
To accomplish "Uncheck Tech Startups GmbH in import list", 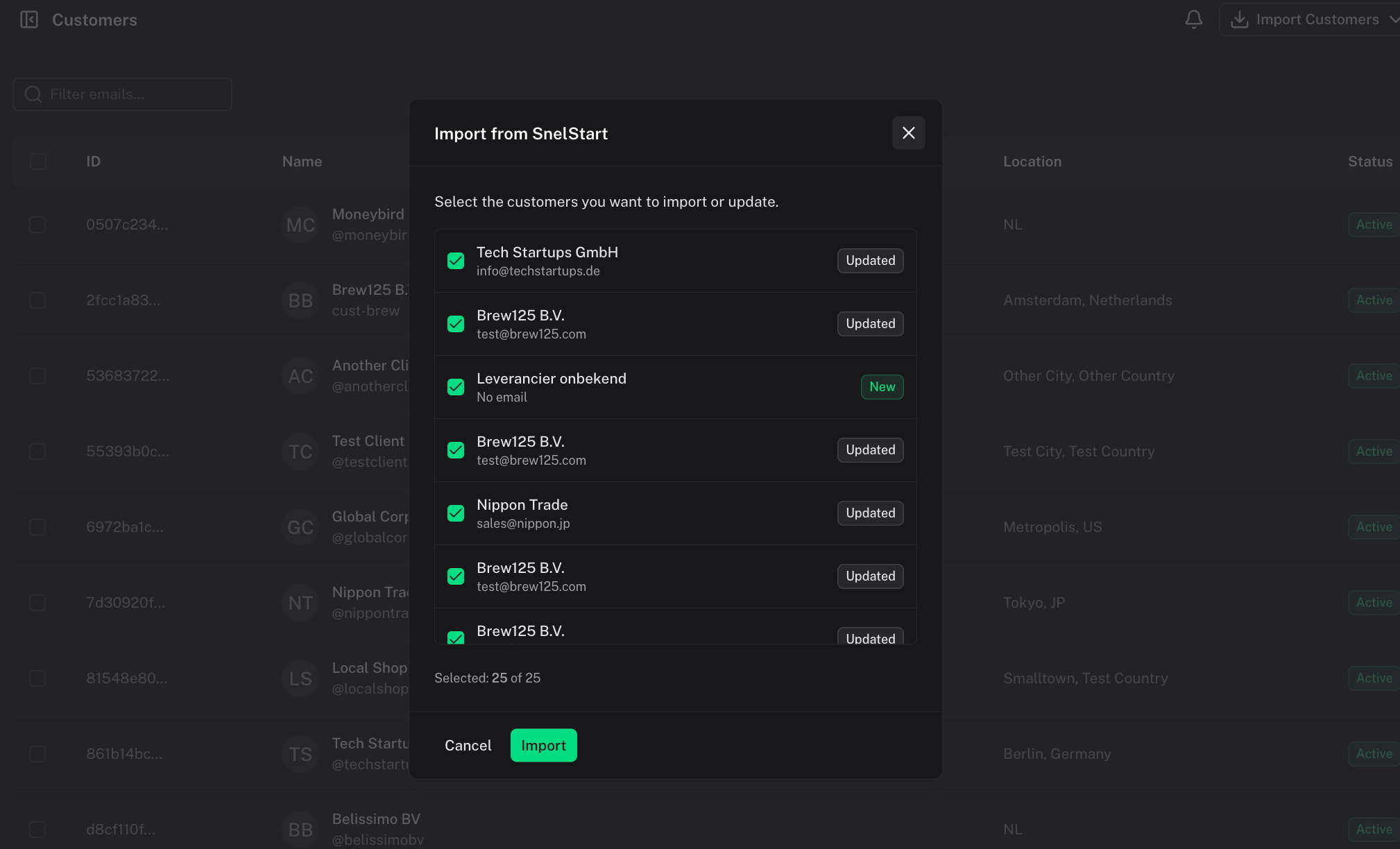I will click(456, 261).
